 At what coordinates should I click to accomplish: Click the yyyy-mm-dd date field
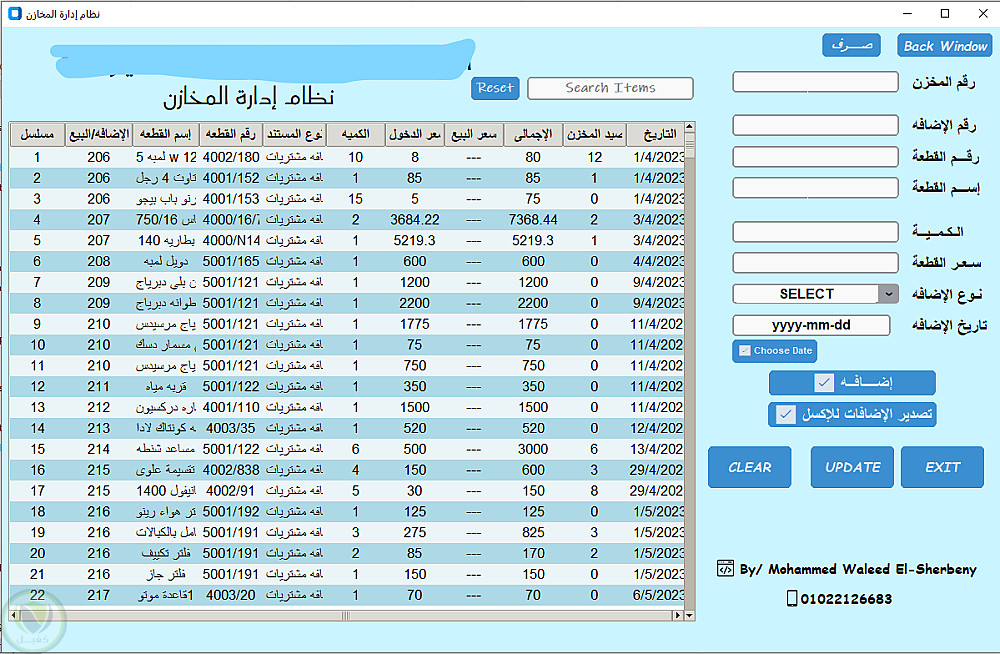click(811, 325)
